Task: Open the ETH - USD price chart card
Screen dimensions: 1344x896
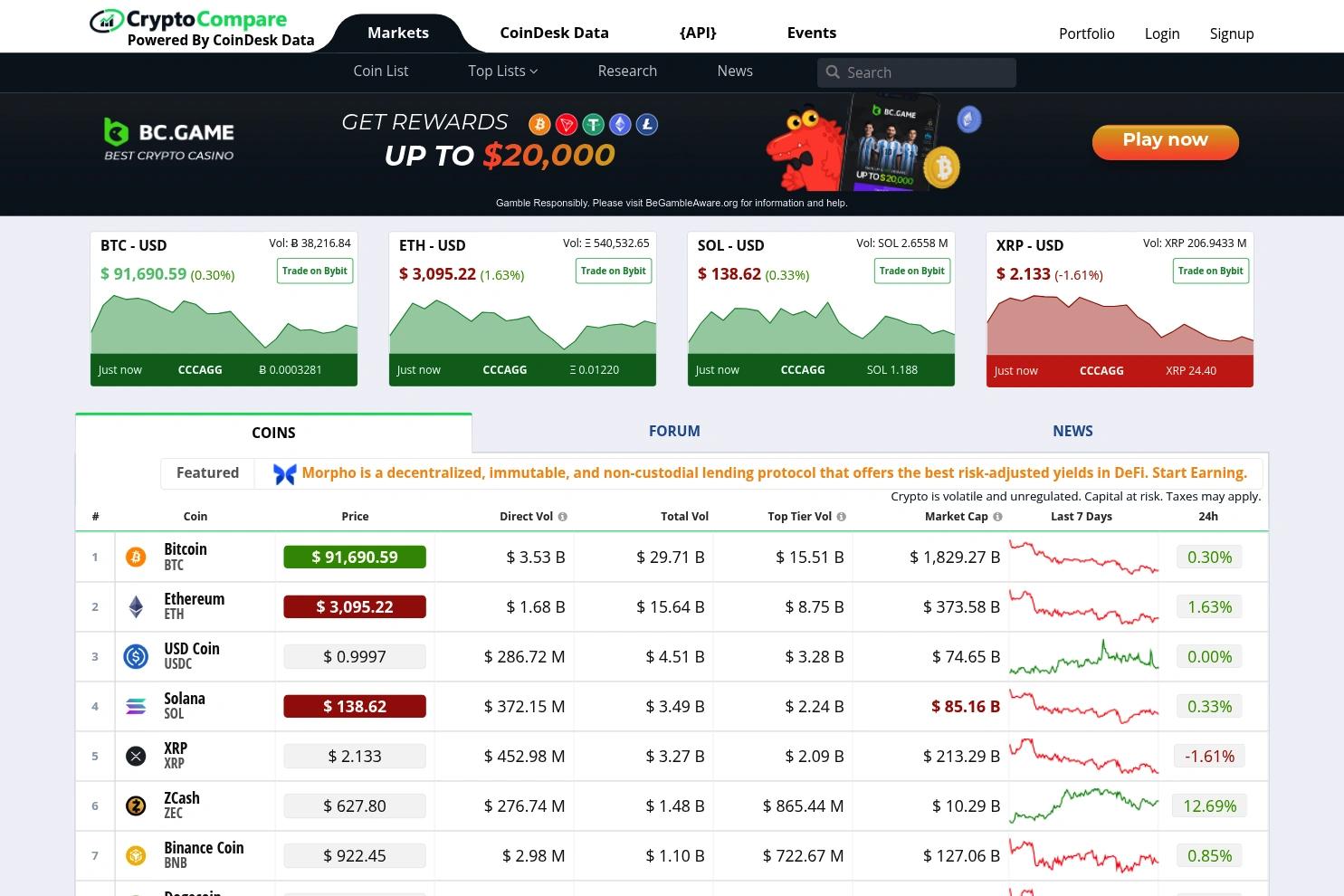Action: [522, 310]
